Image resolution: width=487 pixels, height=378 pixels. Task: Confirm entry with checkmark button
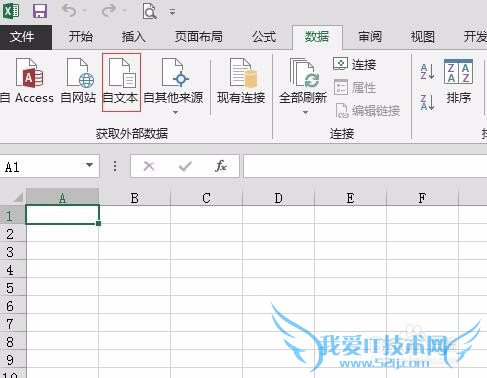[185, 166]
